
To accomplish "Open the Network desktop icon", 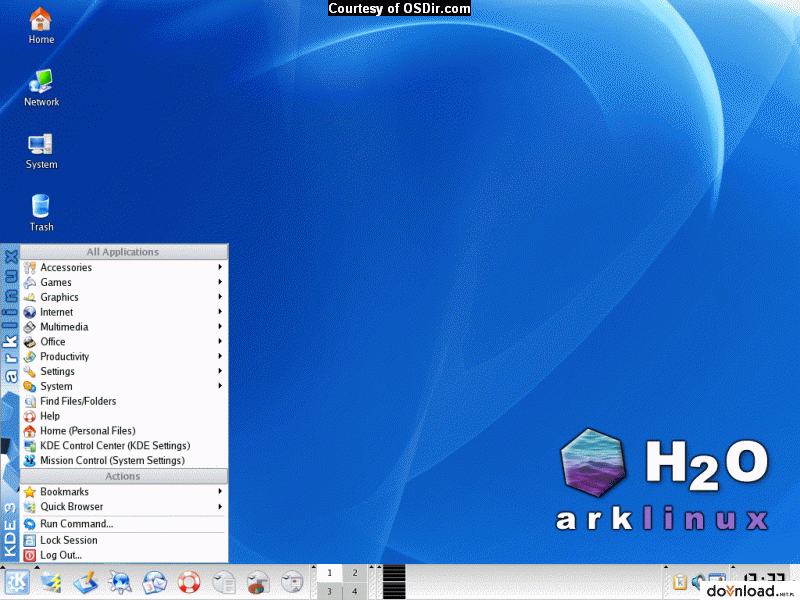I will click(x=41, y=88).
